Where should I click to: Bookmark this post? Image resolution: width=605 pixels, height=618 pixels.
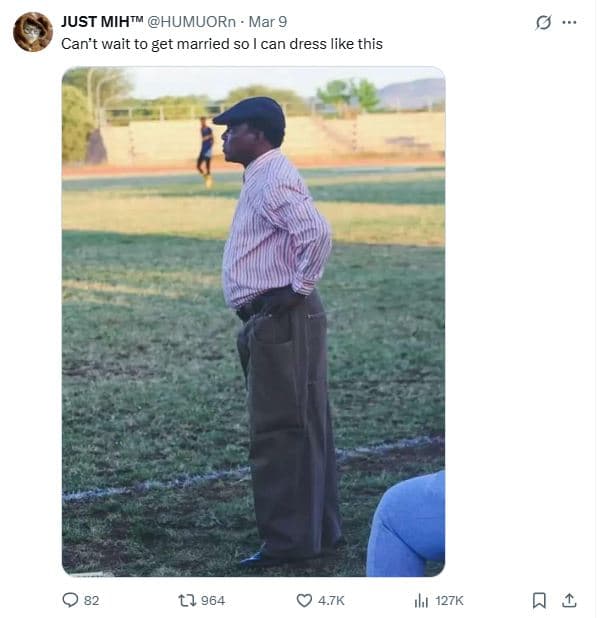point(539,600)
